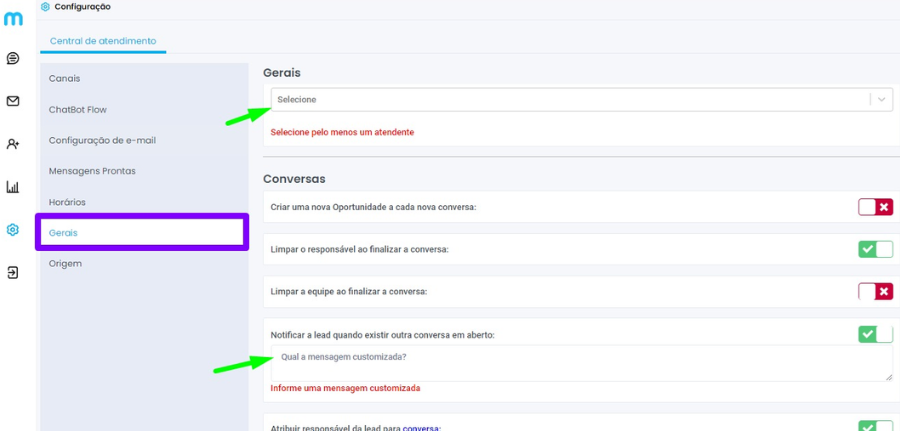Viewport: 900px width, 431px height.
Task: Switch to Central de atendimento tab
Action: pyautogui.click(x=103, y=41)
